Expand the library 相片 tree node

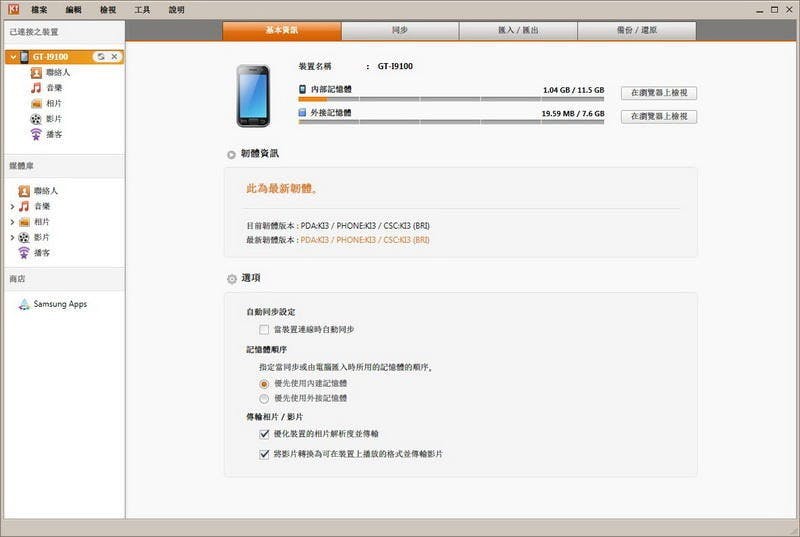12,222
